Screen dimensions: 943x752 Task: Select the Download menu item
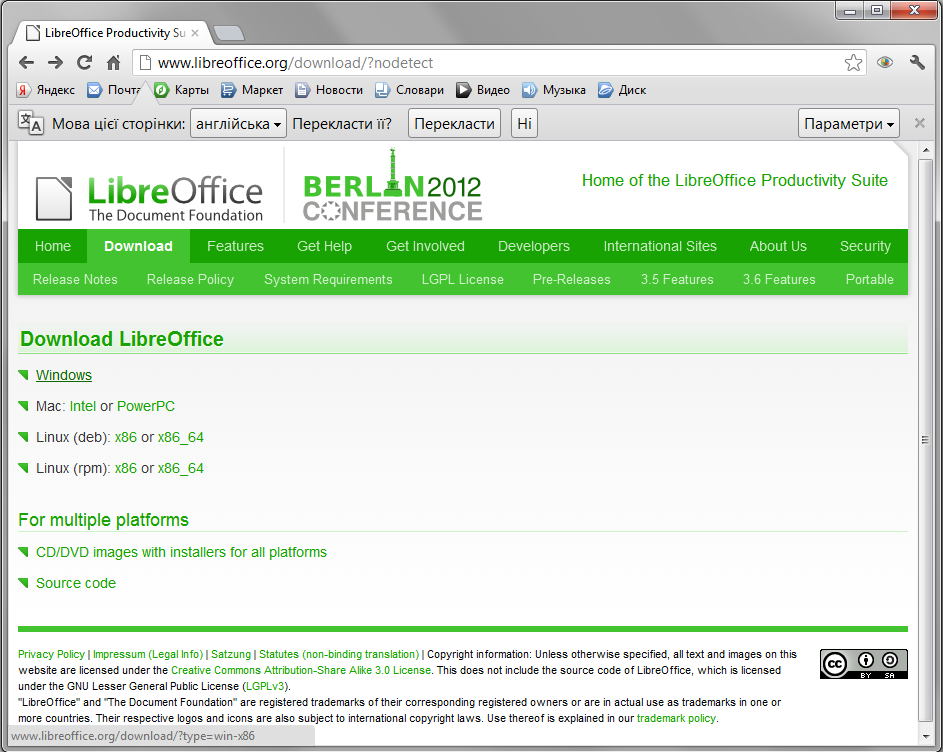pos(138,246)
